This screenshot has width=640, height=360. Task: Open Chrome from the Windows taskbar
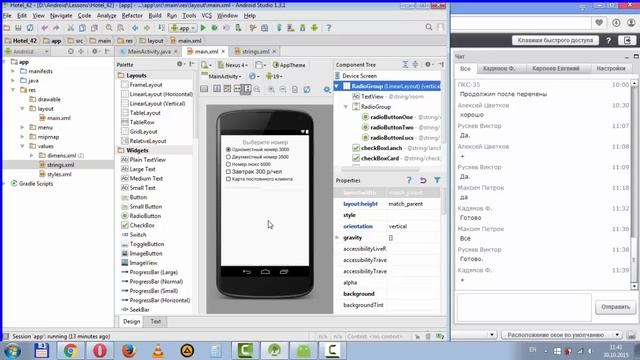coord(70,351)
